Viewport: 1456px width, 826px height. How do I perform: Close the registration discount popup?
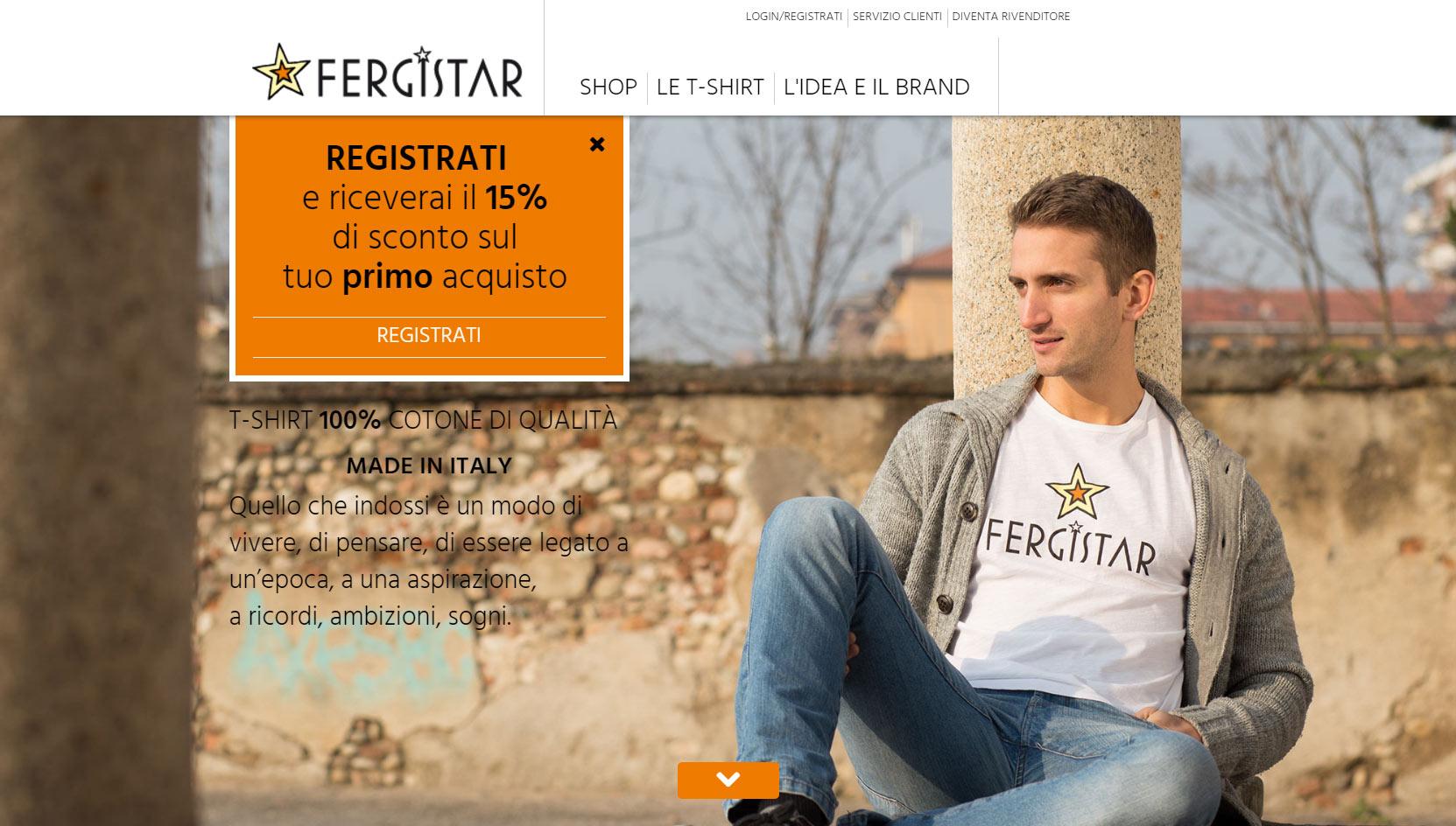[x=597, y=144]
